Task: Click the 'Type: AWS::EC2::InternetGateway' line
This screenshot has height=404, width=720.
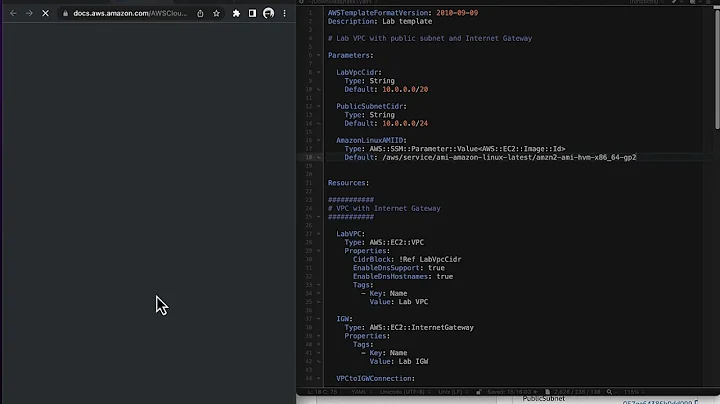Action: [409, 327]
